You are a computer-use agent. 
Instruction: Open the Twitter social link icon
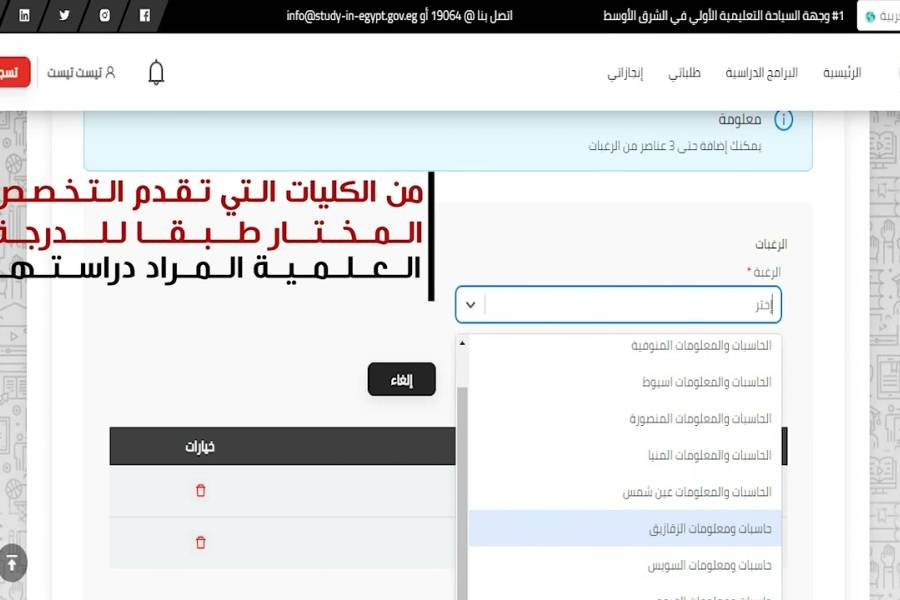64,16
